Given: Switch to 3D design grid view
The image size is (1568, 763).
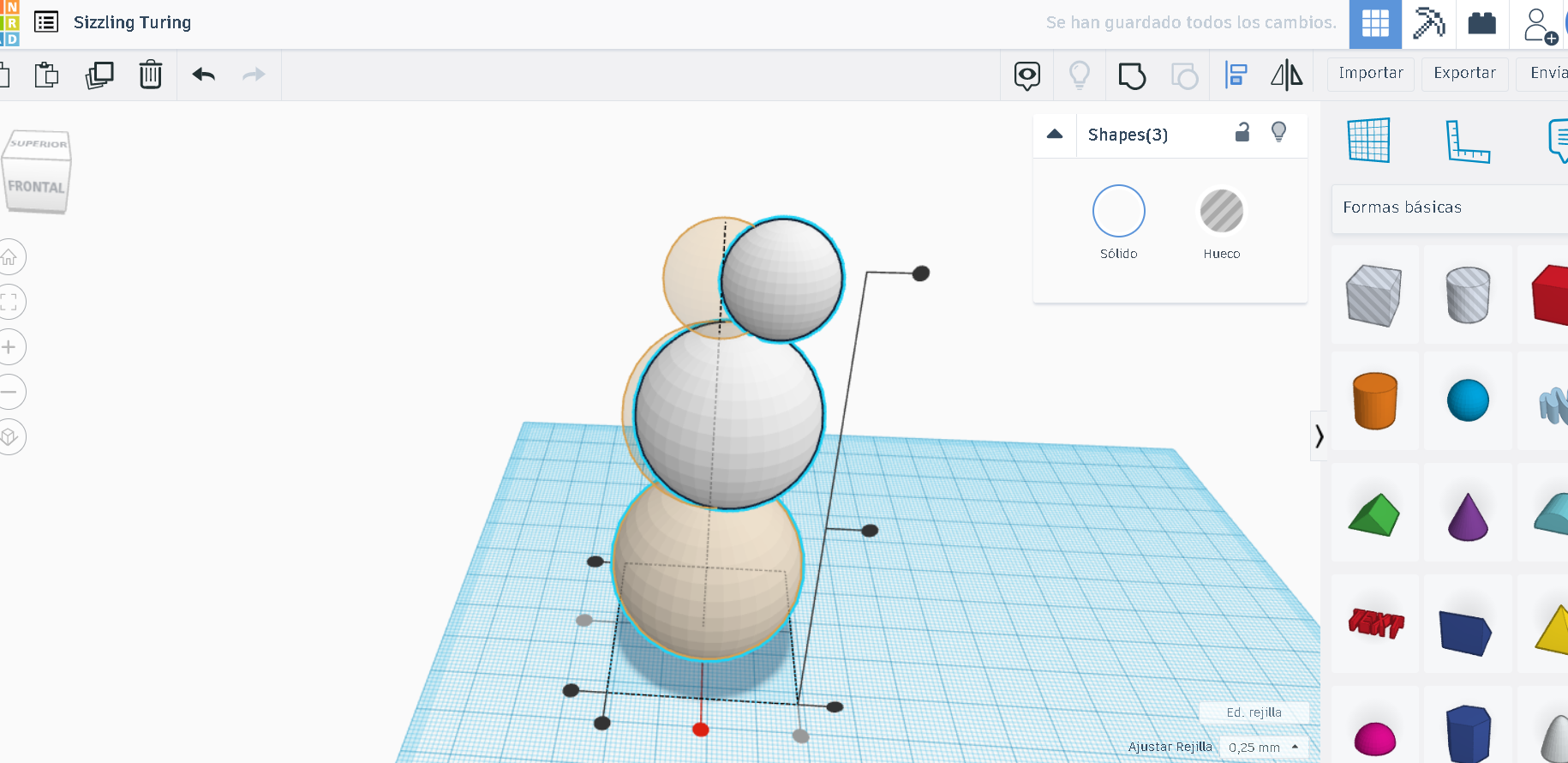Looking at the screenshot, I should pos(1375,23).
